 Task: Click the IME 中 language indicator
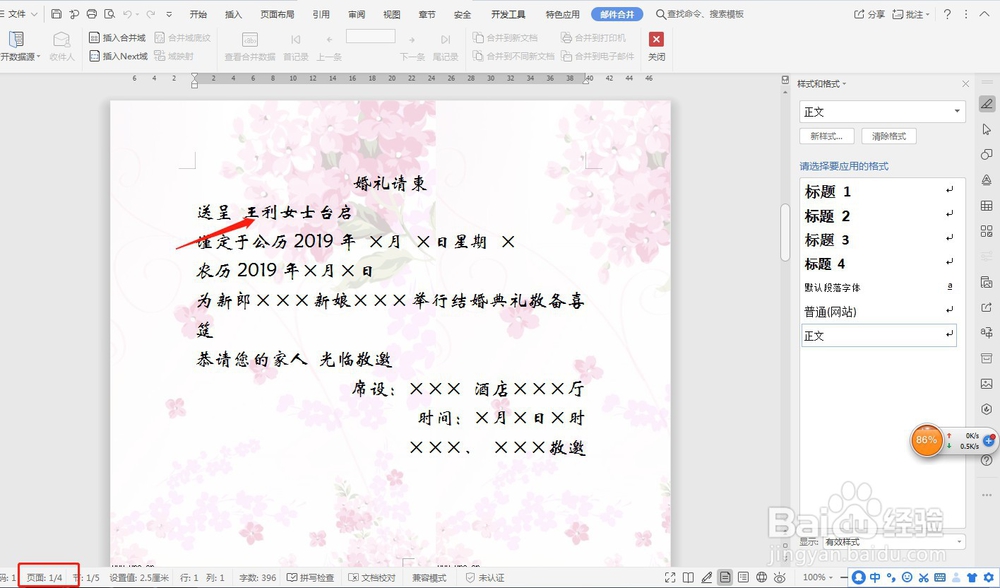(x=875, y=577)
